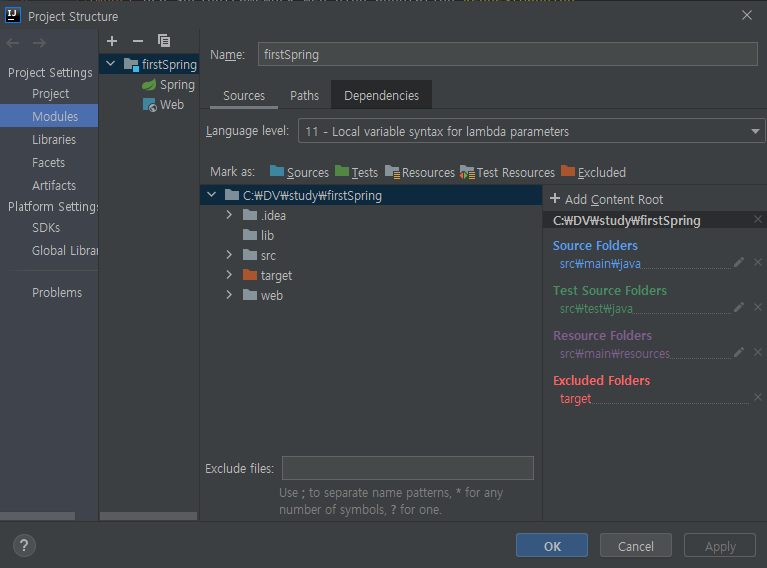The height and width of the screenshot is (568, 767).
Task: Open the Paths tab
Action: tap(304, 95)
